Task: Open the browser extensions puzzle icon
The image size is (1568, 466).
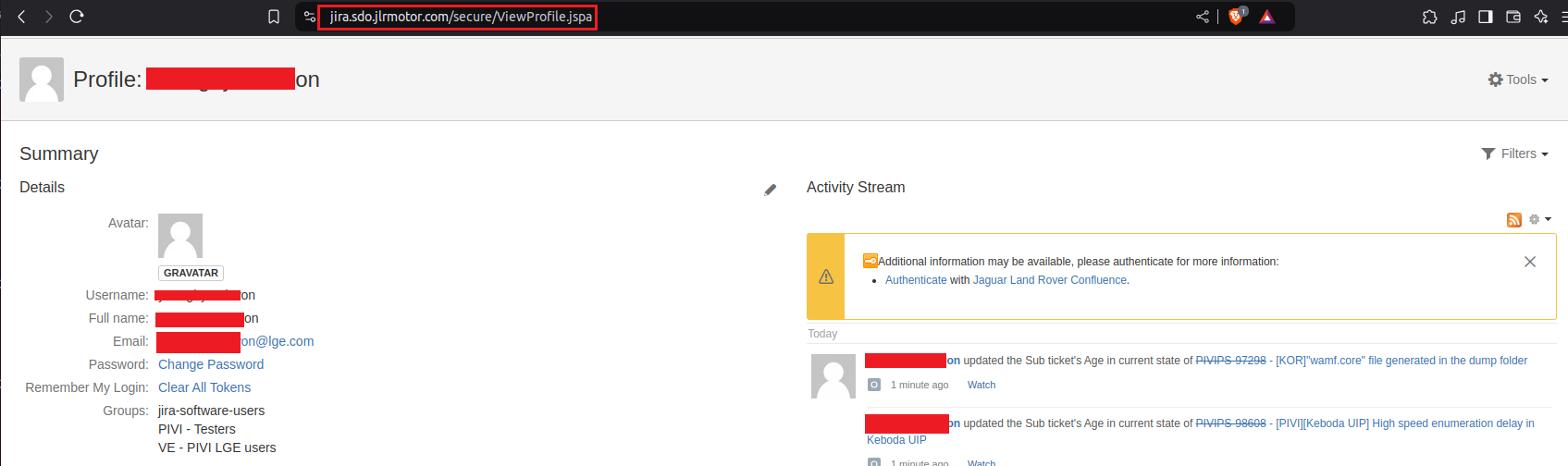Action: pos(1429,17)
